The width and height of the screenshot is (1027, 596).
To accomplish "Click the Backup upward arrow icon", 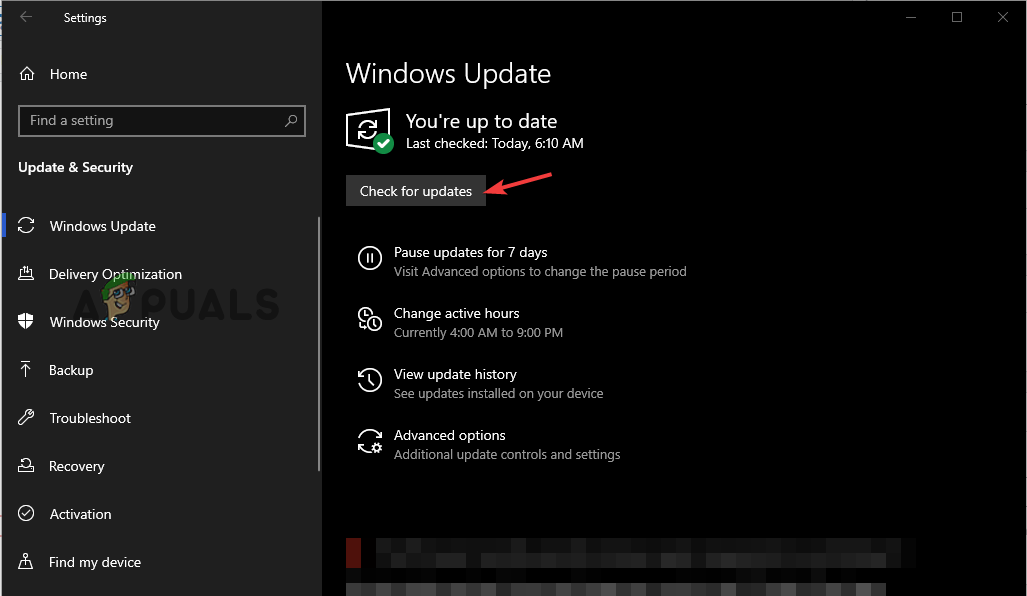I will click(26, 369).
